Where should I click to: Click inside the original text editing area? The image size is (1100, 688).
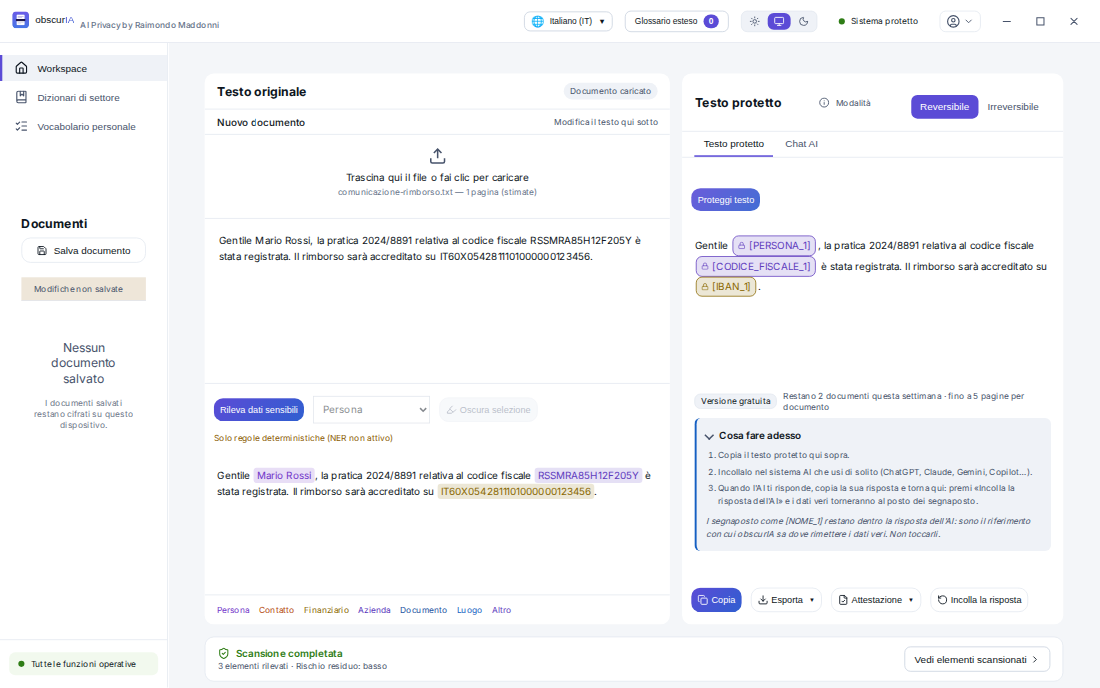click(x=437, y=301)
